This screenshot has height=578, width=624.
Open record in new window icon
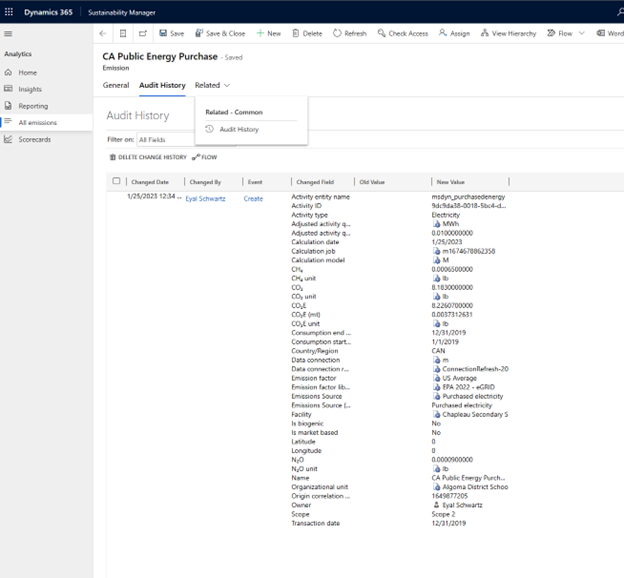pyautogui.click(x=143, y=33)
